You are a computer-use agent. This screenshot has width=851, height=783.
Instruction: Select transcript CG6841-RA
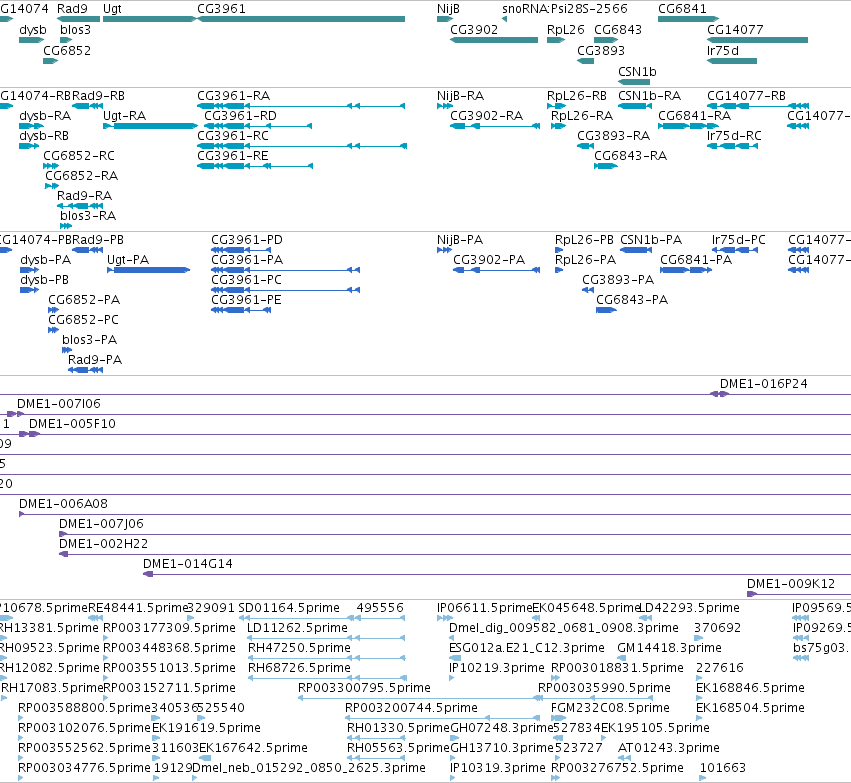[688, 126]
